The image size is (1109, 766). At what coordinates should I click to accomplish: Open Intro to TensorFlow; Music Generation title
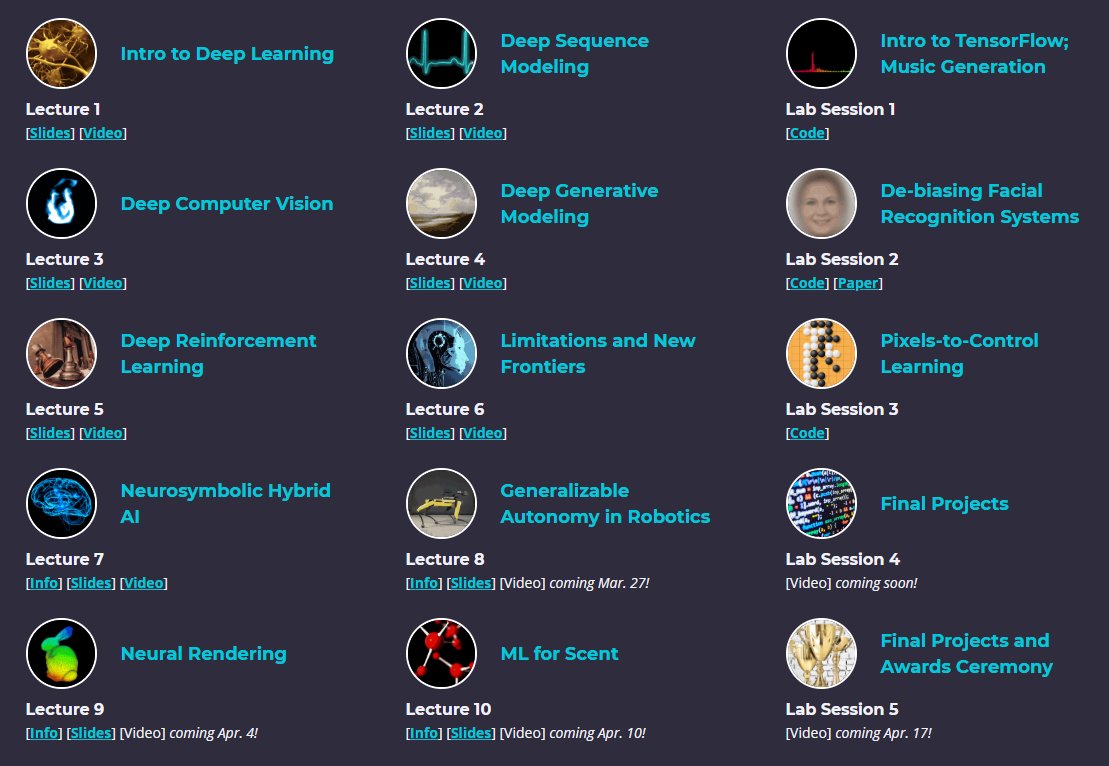click(975, 54)
